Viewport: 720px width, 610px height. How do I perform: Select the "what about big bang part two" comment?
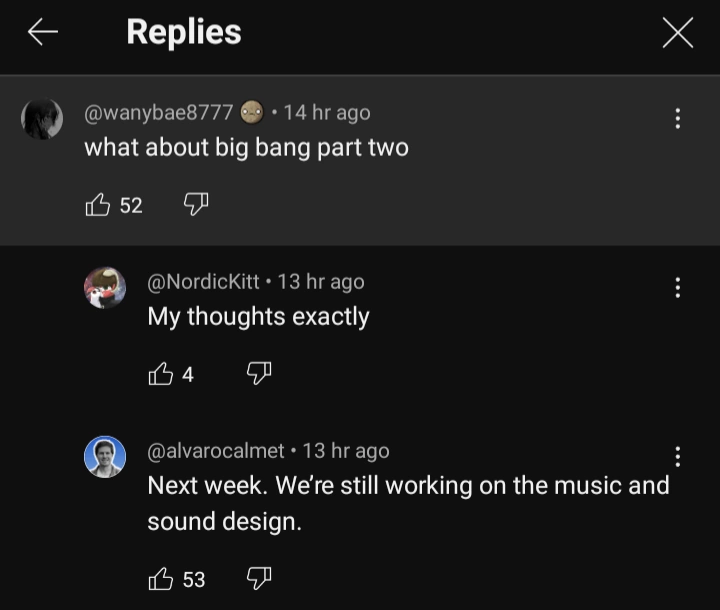(246, 148)
